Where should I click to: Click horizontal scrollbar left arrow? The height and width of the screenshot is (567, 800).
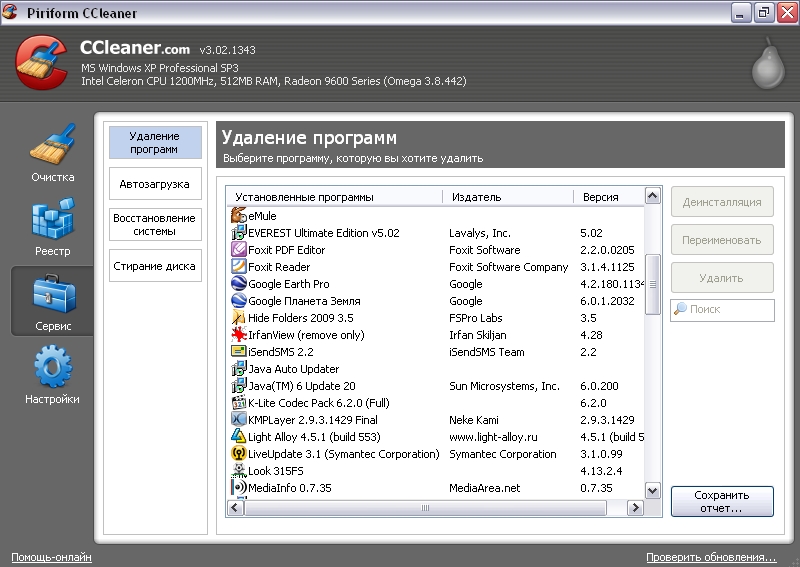pyautogui.click(x=235, y=508)
